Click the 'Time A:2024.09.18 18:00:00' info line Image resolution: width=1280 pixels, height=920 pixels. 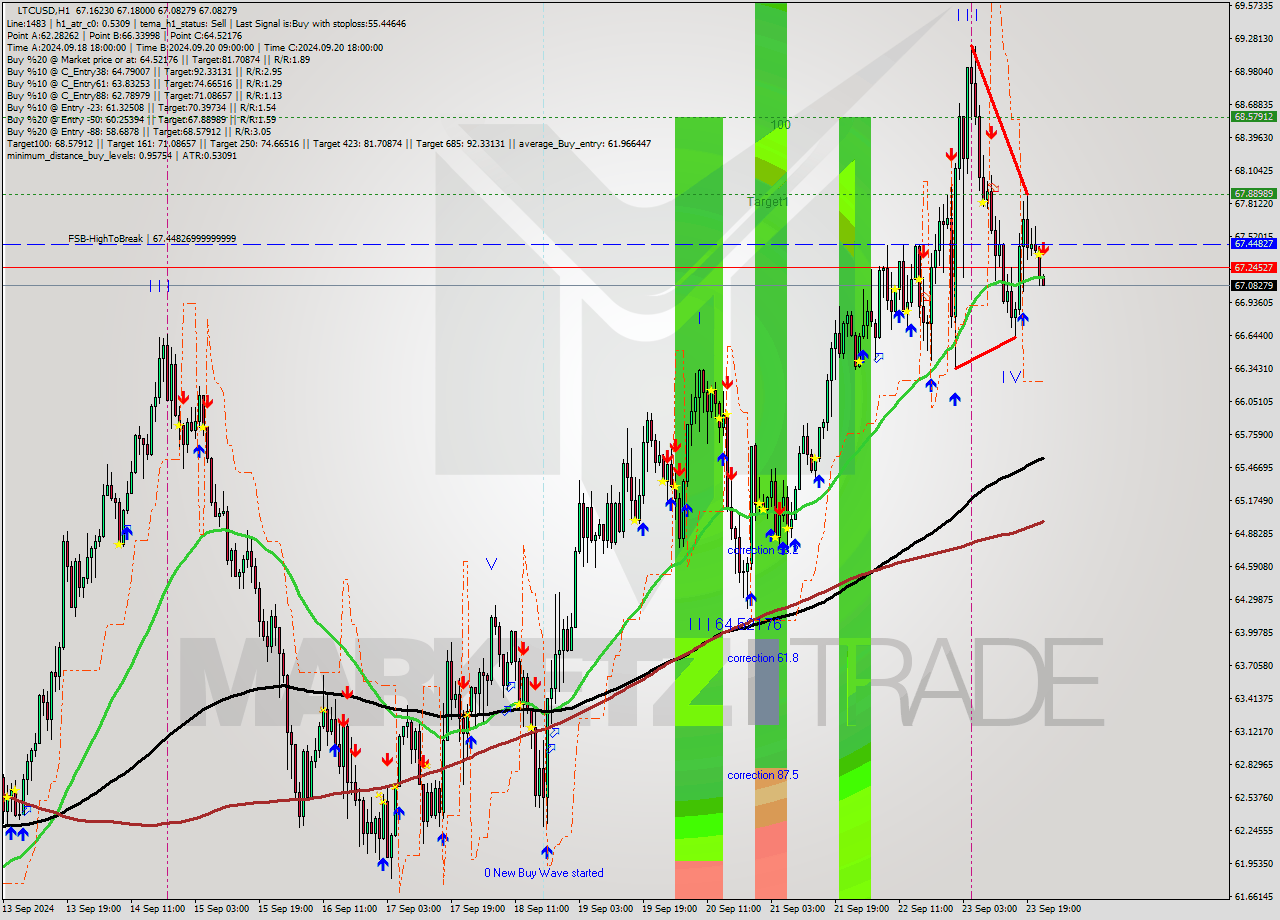click(195, 47)
